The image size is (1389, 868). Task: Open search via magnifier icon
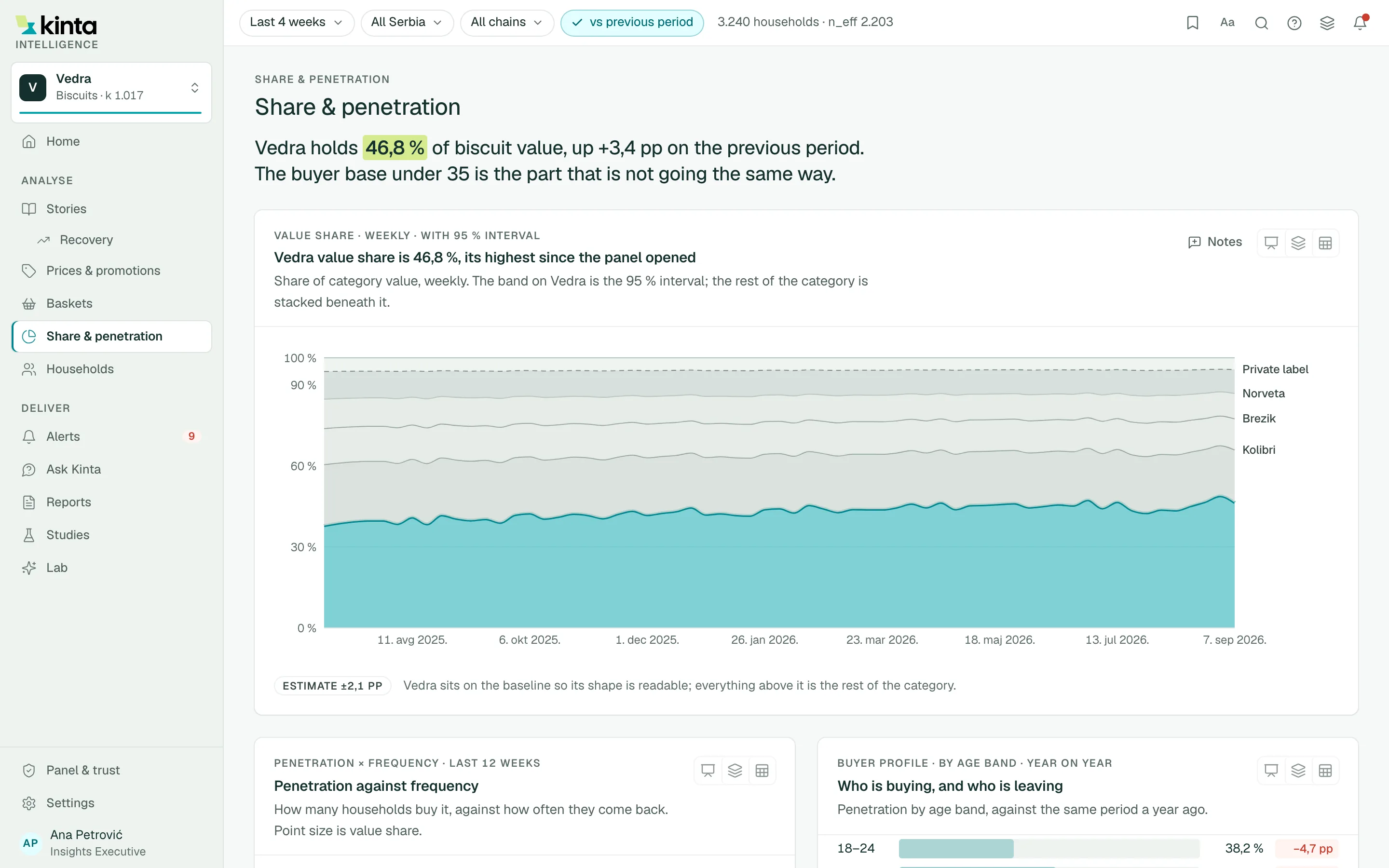(1261, 22)
